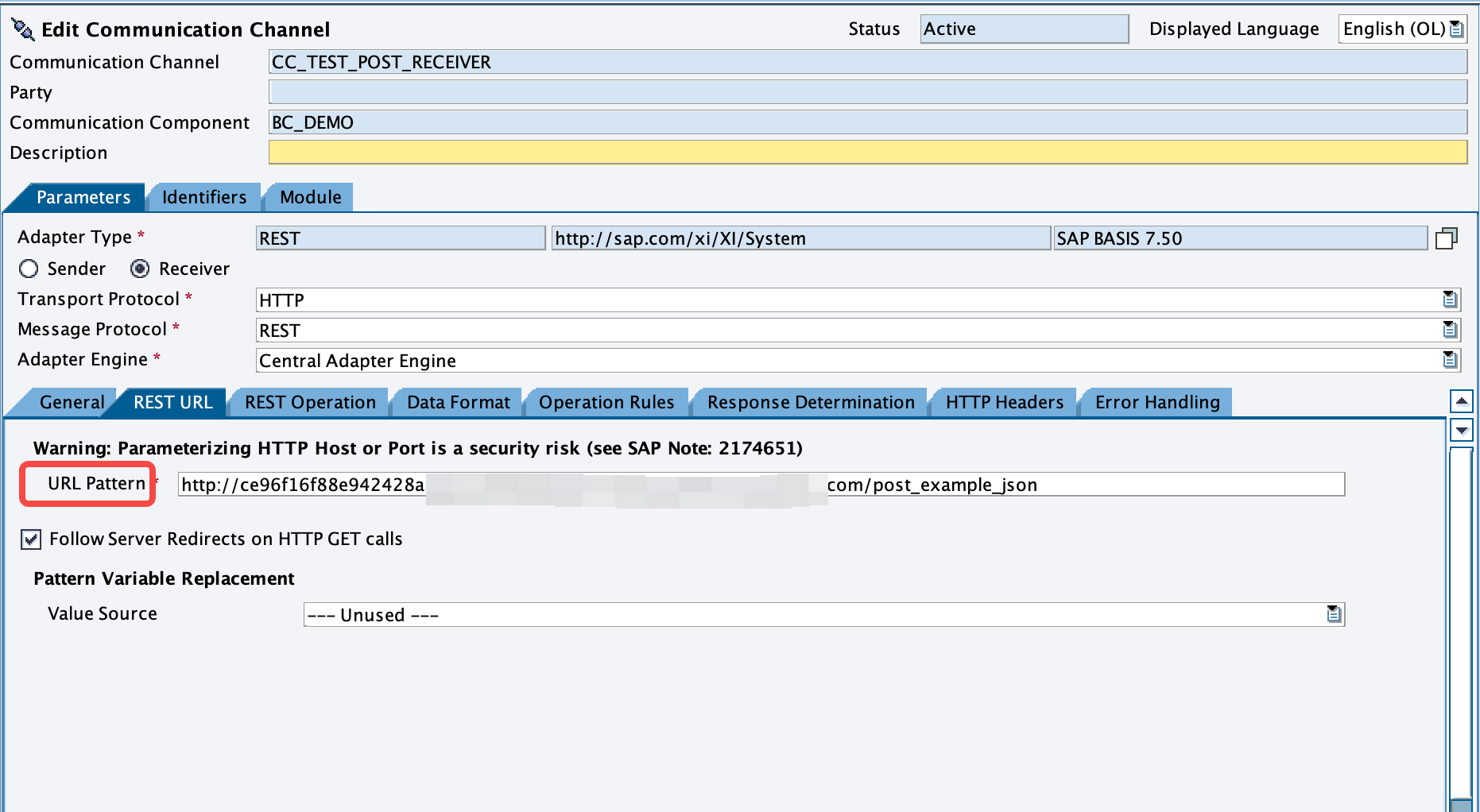Open the Adapter Engine dropdown icon

click(1450, 360)
